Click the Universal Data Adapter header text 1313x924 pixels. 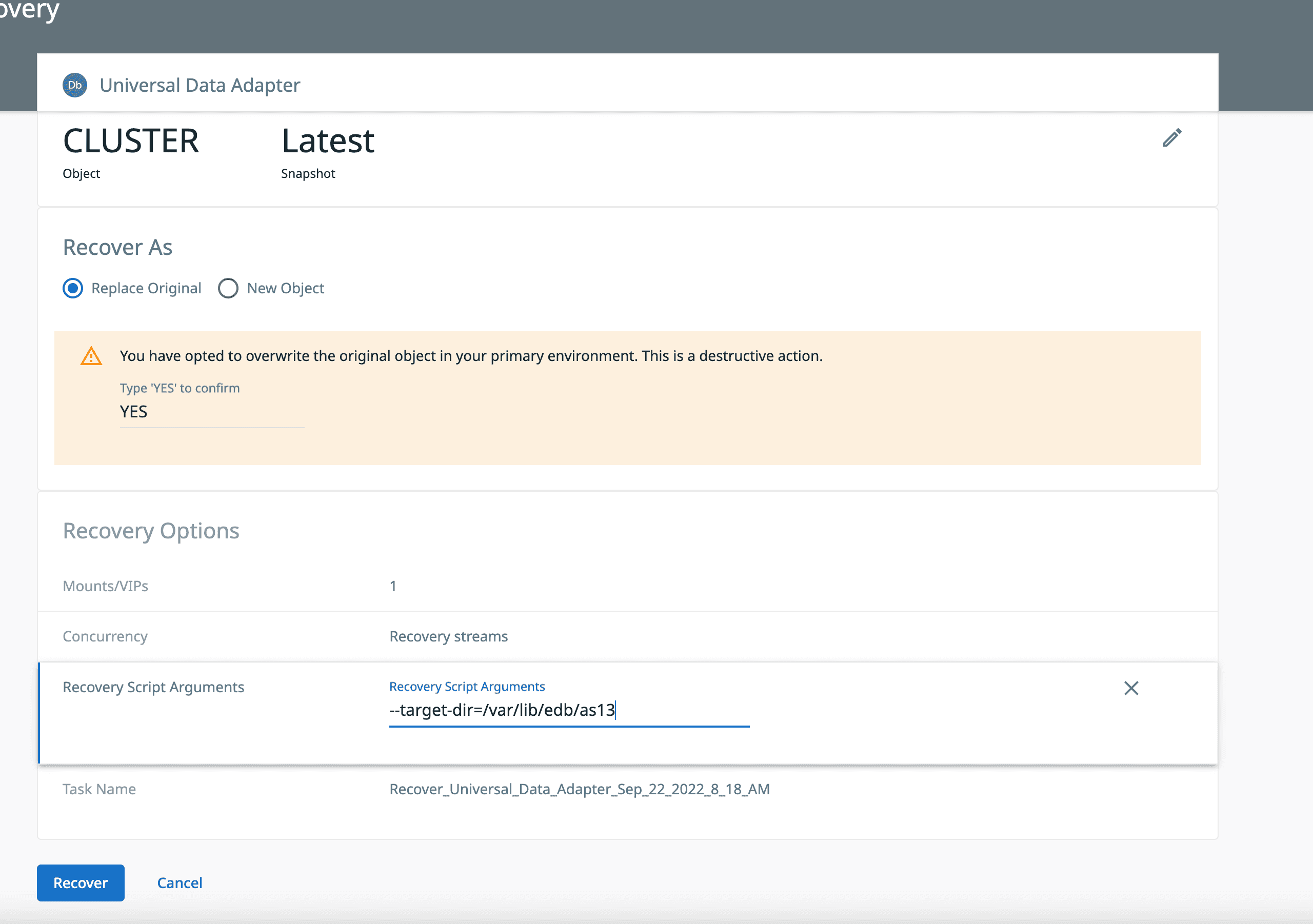[200, 85]
